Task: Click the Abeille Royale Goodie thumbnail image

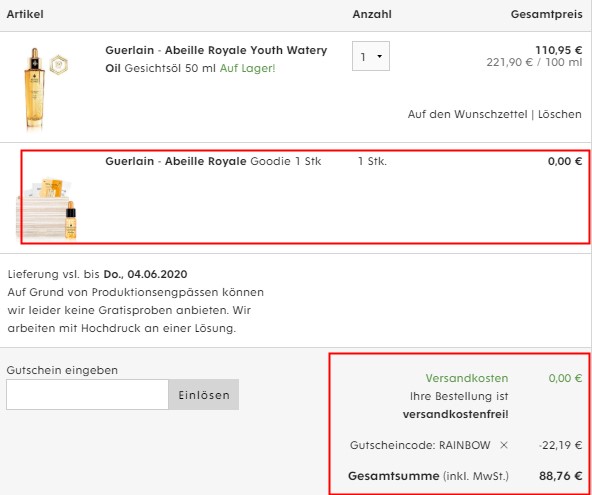Action: coord(47,208)
